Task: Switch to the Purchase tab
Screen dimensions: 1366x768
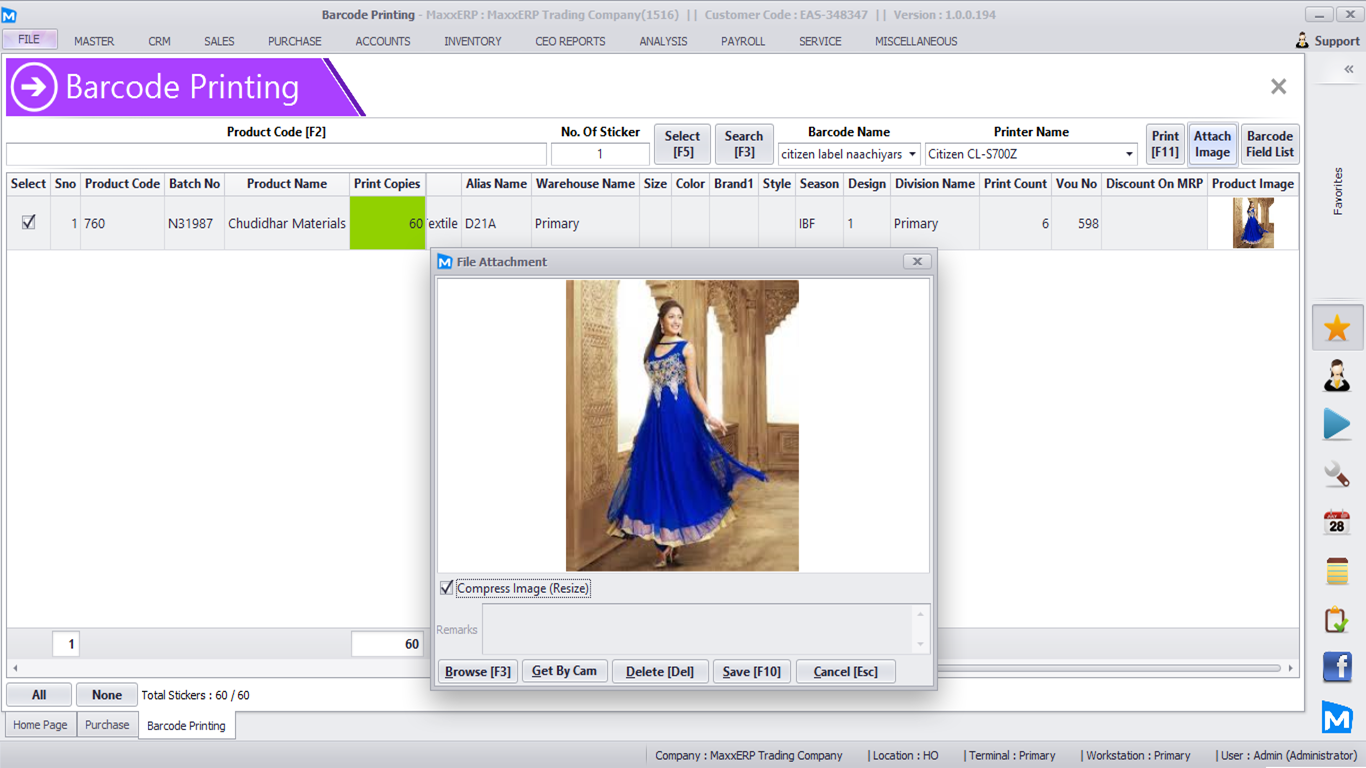Action: point(107,725)
